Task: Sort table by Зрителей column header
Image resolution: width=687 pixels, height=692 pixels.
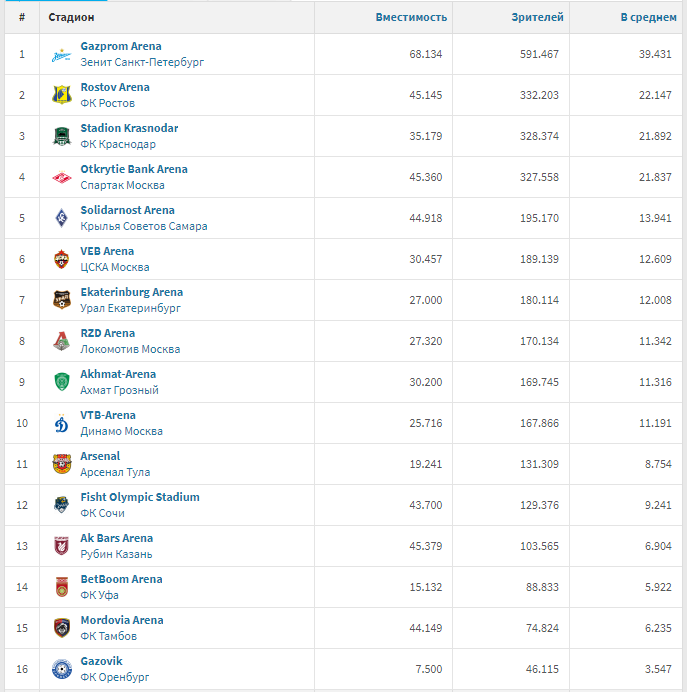Action: coord(537,18)
